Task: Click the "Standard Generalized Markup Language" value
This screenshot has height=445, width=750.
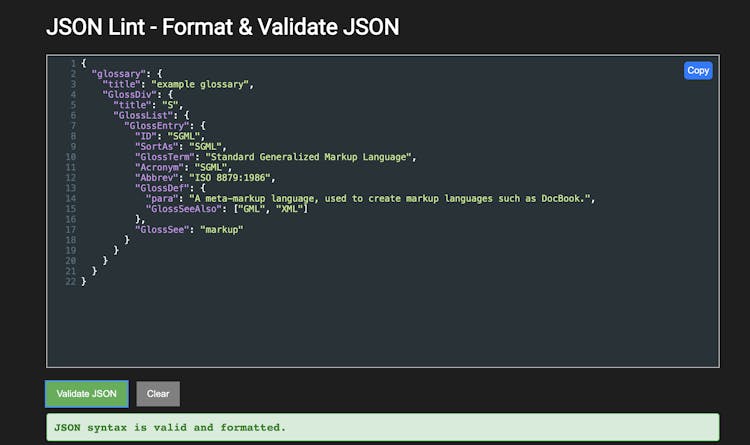Action: tap(309, 156)
